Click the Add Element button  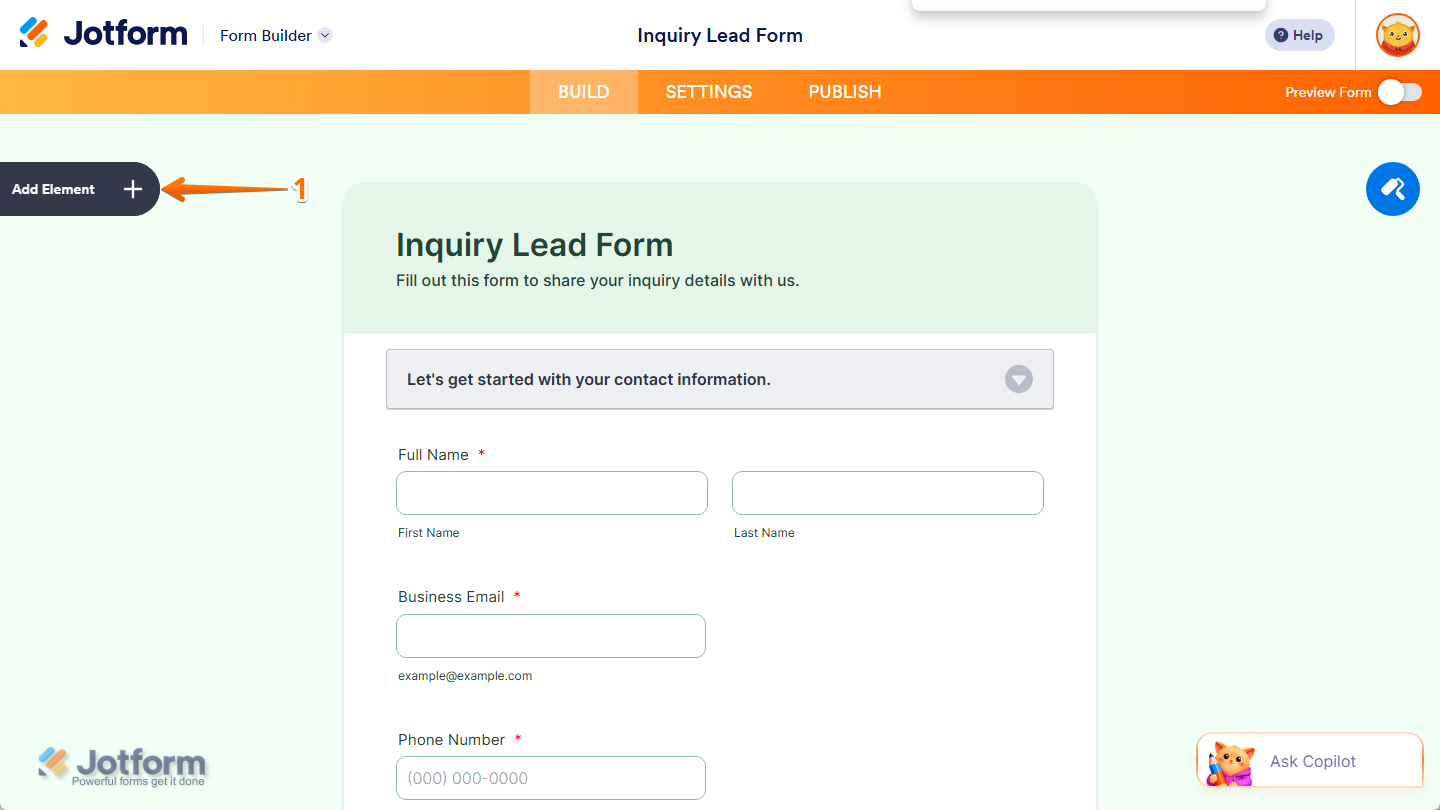[x=53, y=189]
